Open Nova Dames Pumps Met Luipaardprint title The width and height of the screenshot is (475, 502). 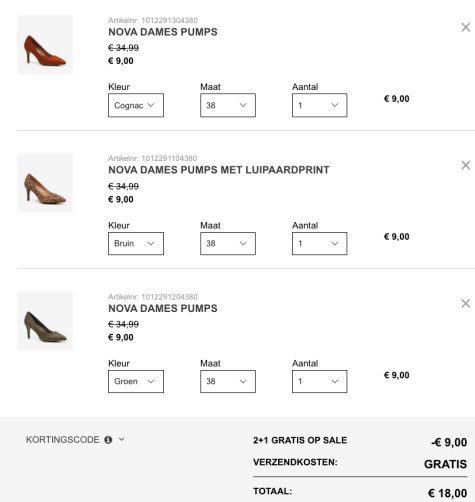click(219, 170)
